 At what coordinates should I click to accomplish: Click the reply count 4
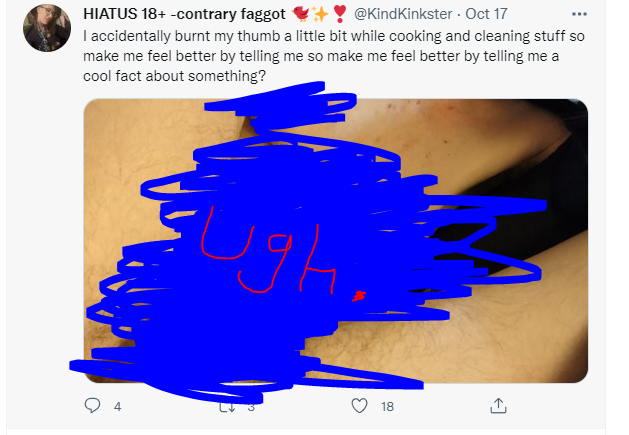coord(117,407)
